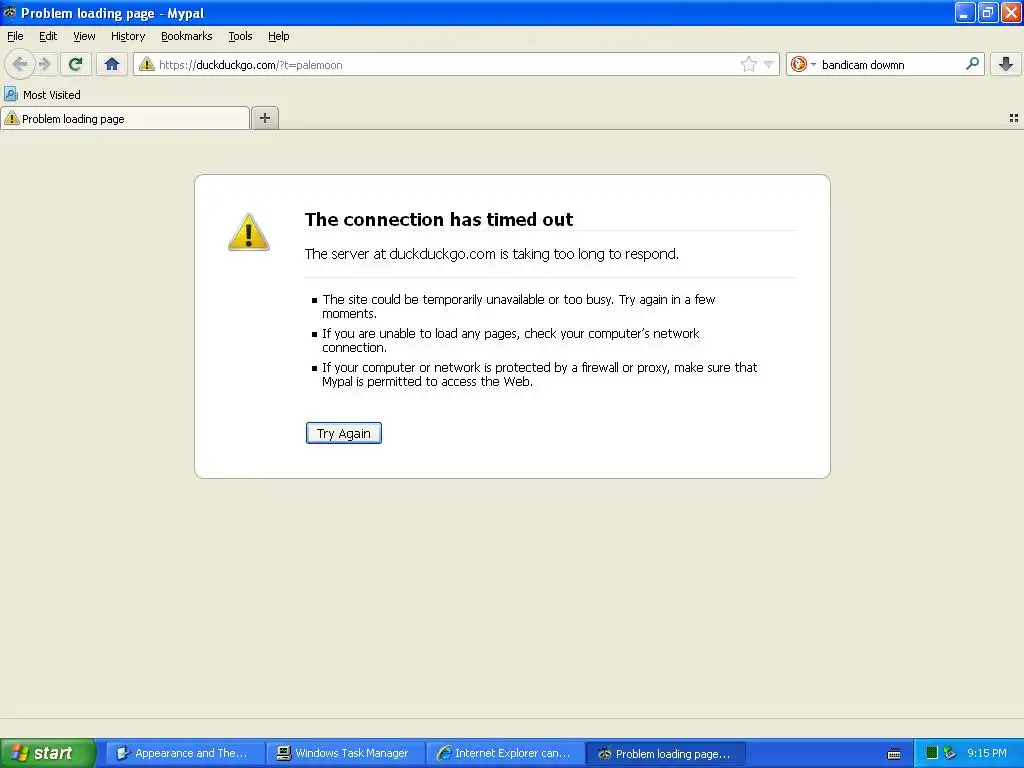The width and height of the screenshot is (1024, 768).
Task: Go to the Home page
Action: (x=112, y=64)
